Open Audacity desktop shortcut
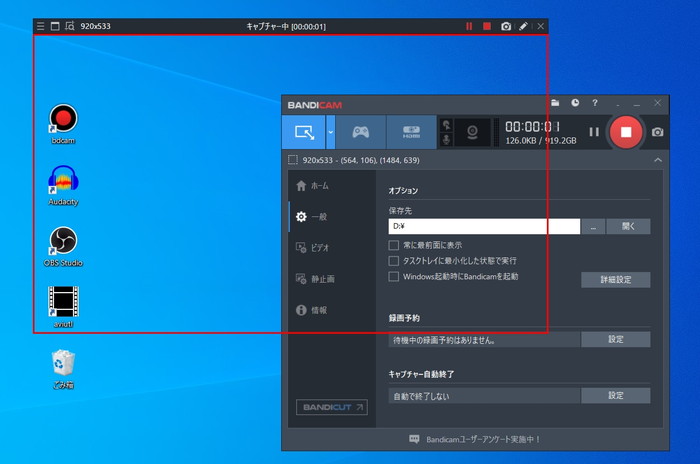Screen dimensions: 700x464 coord(63,185)
